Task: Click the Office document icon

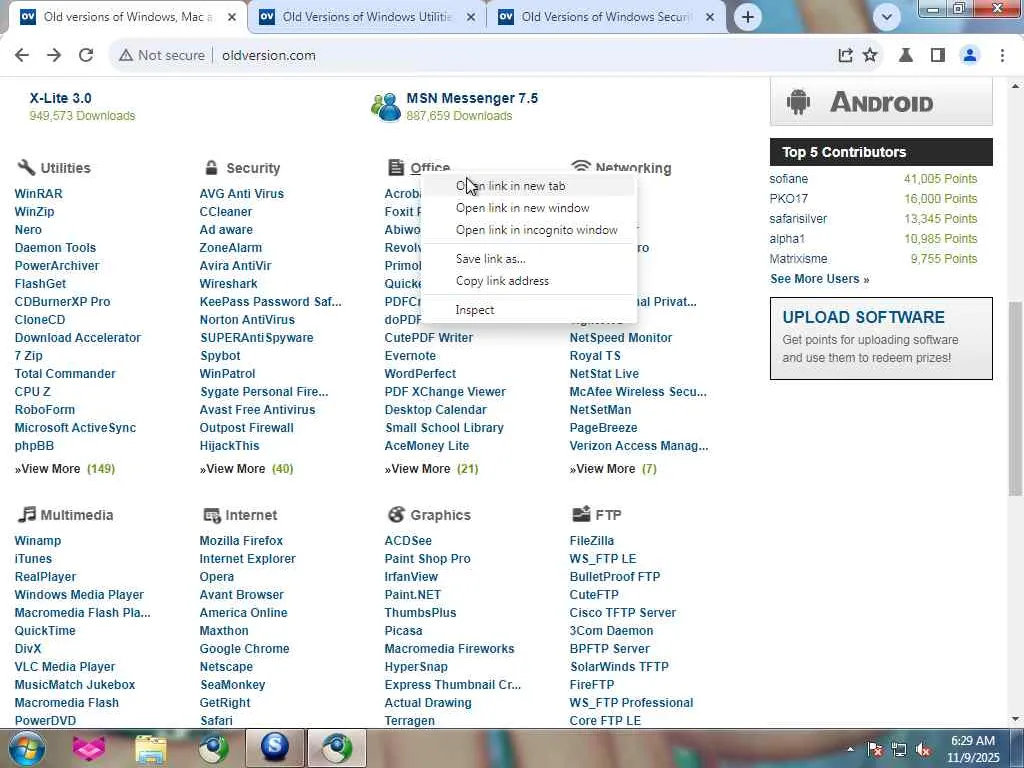Action: [x=396, y=167]
